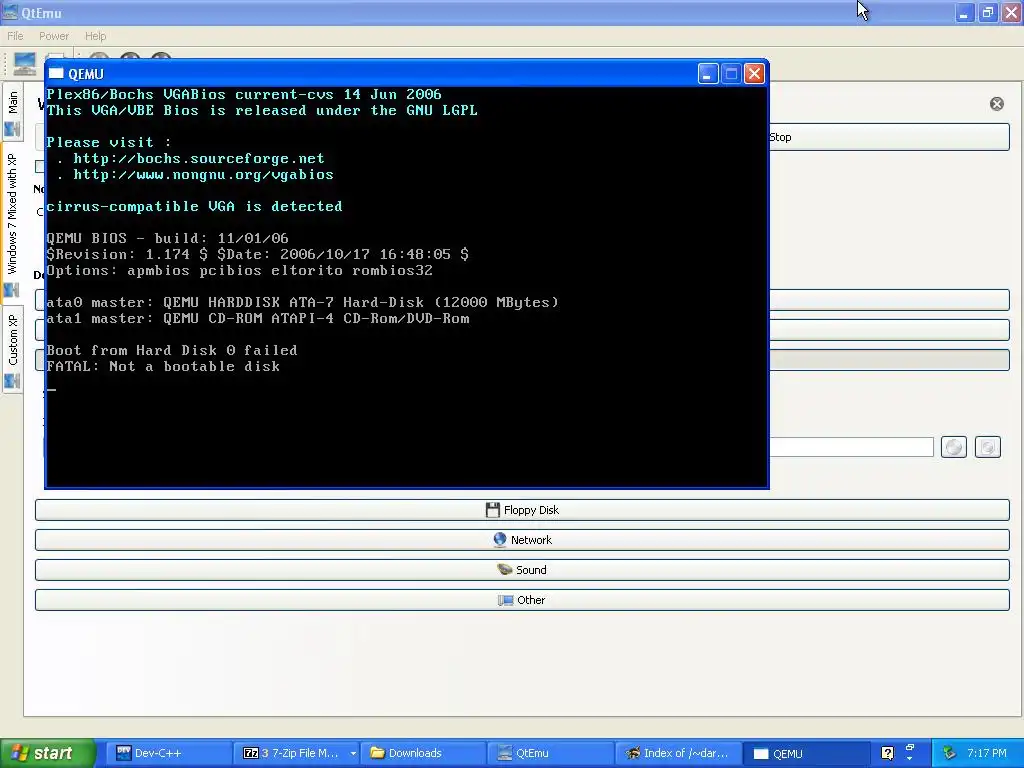This screenshot has width=1024, height=768.
Task: Expand the Sound section
Action: 522,570
